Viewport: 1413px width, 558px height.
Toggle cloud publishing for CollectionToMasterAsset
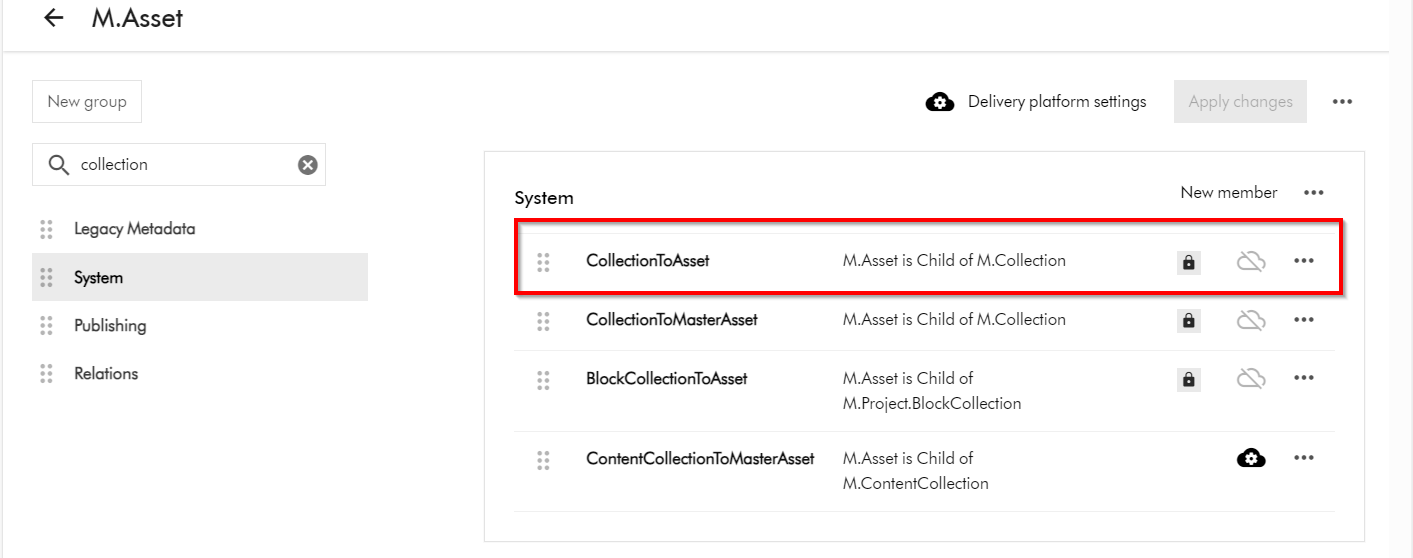(x=1250, y=321)
